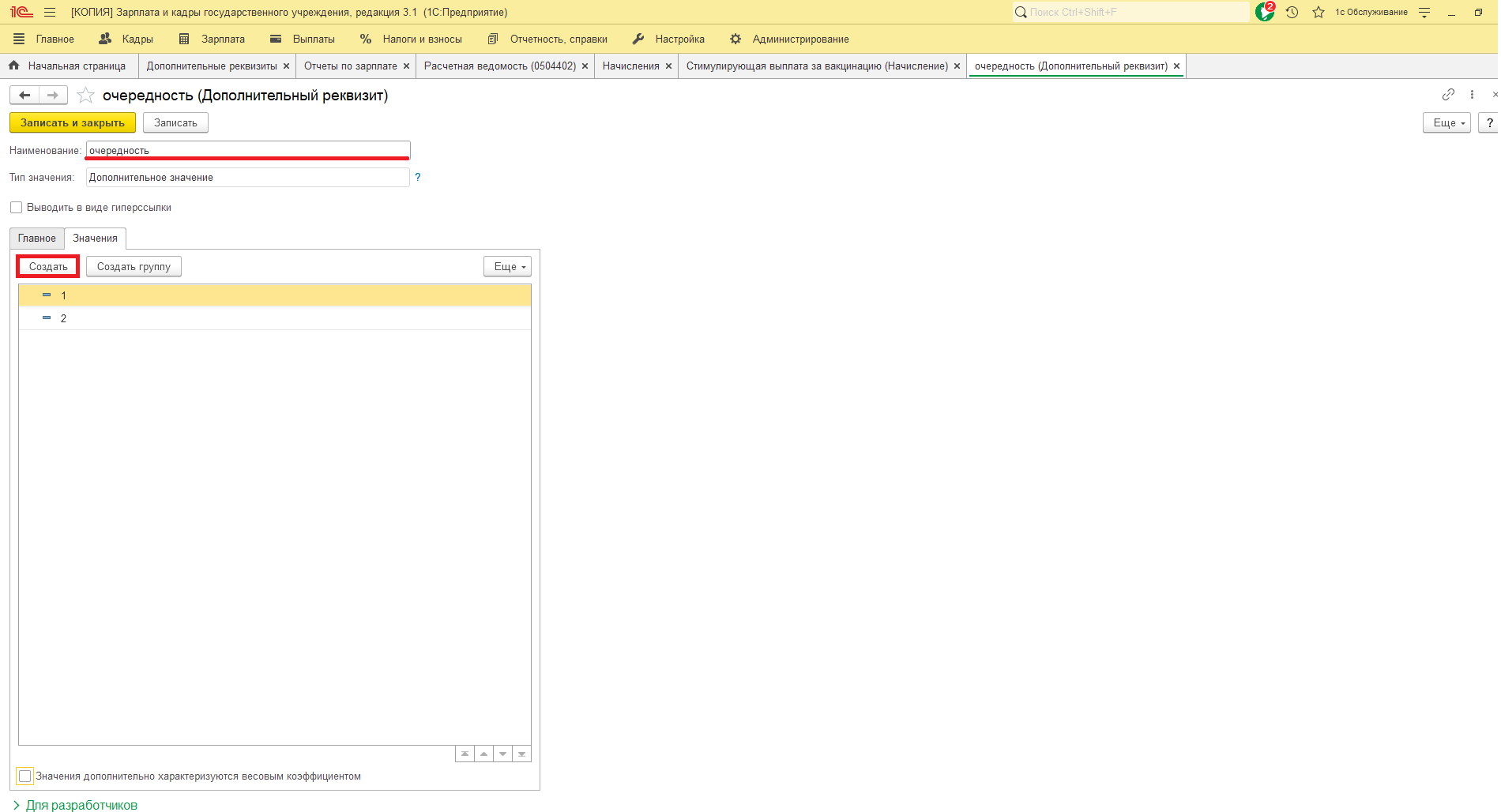Open Отчетность, справки section

(x=547, y=39)
